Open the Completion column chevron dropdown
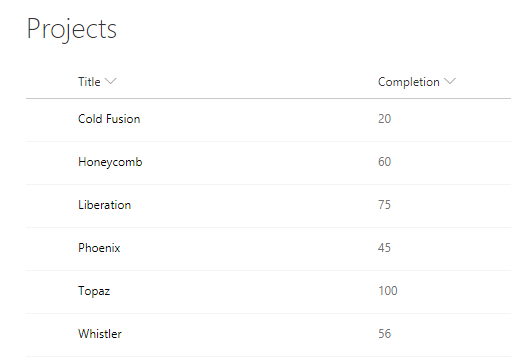 450,81
